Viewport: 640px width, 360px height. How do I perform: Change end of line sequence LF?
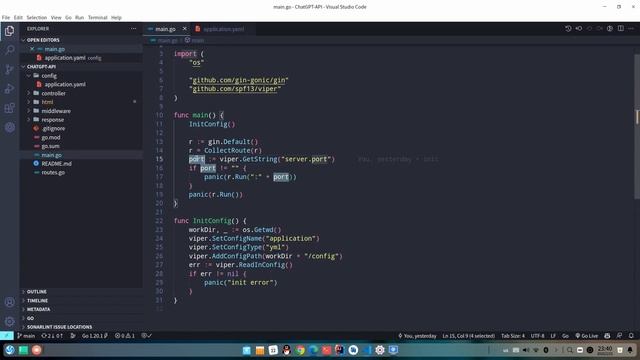553,336
